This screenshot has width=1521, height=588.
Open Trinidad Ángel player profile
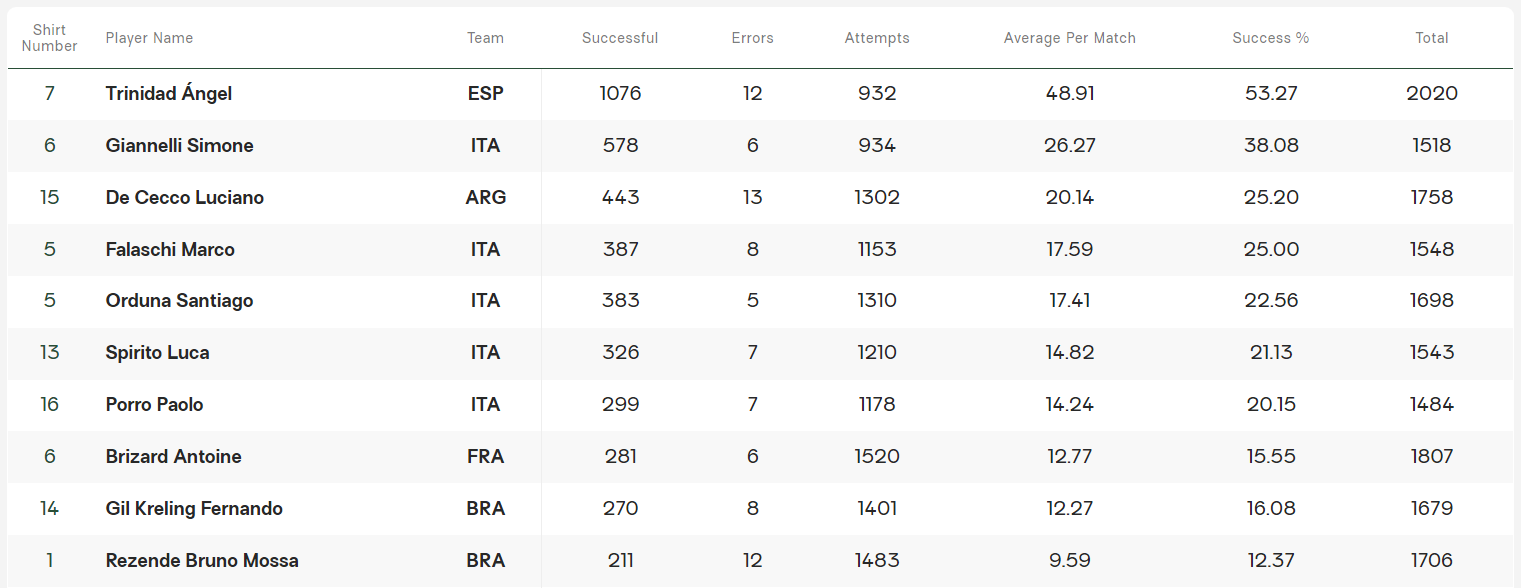tap(168, 94)
